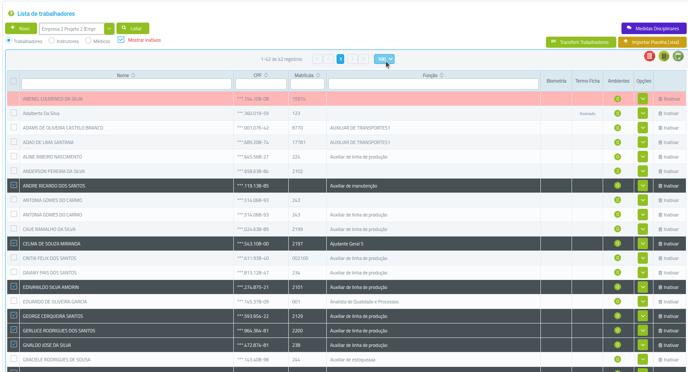Open ambientes badge for Andre Ricardo dos Santos

click(x=617, y=186)
